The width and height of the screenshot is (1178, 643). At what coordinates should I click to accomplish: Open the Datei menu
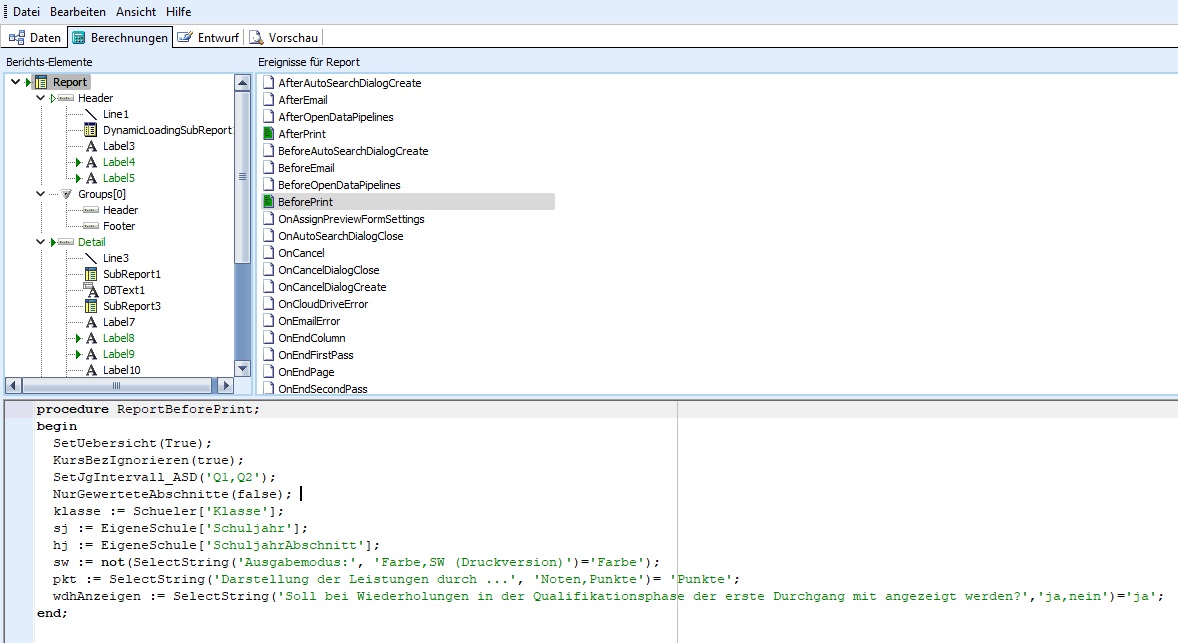26,12
